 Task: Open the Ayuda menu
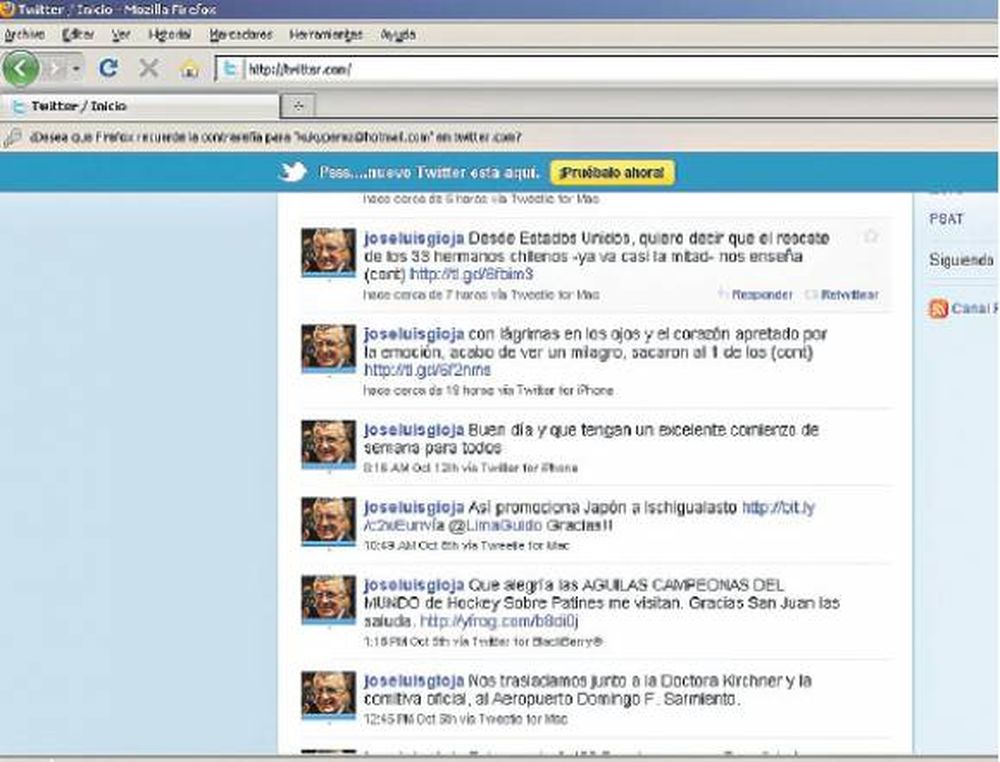click(398, 34)
